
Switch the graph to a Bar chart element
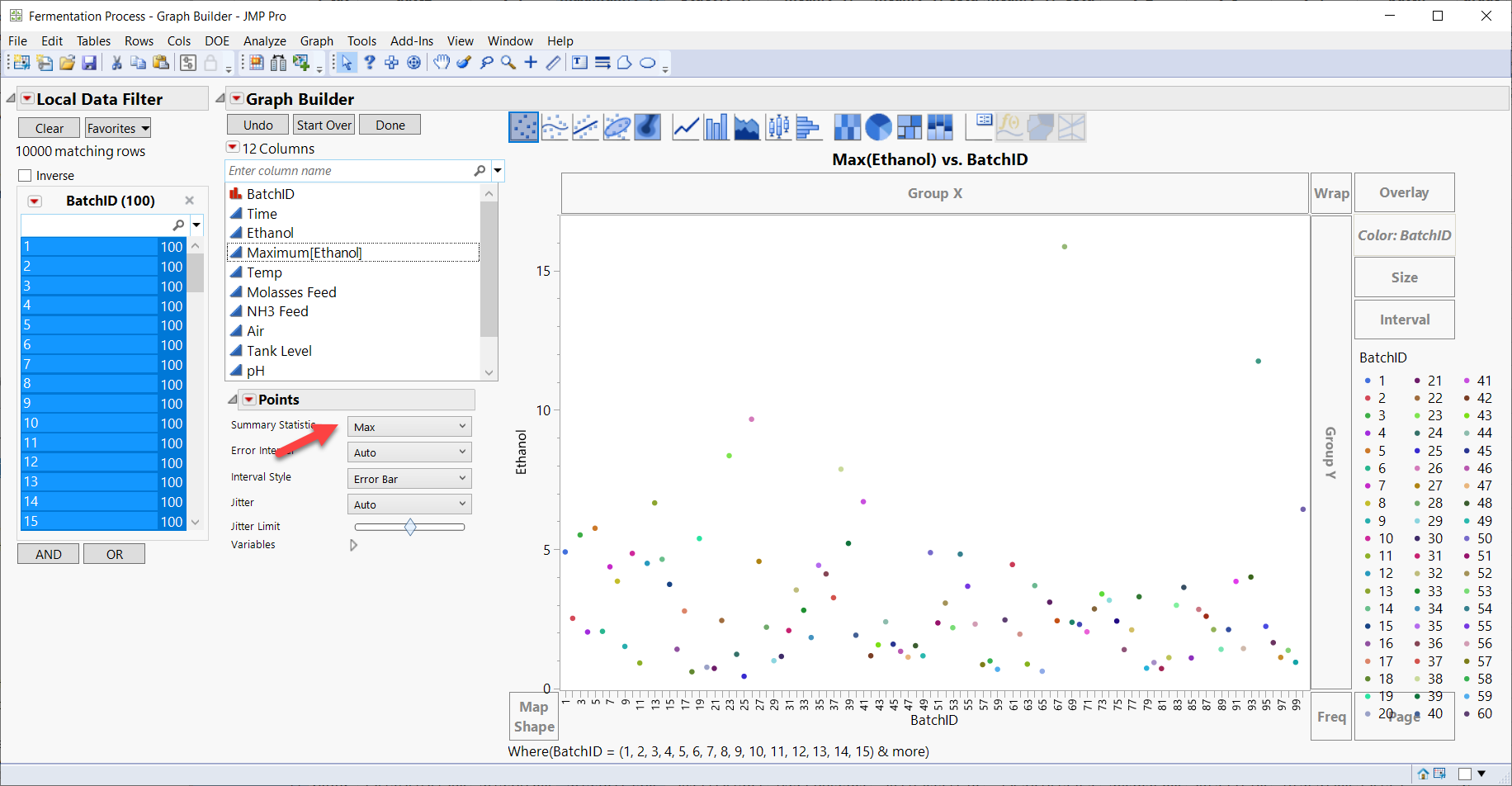pyautogui.click(x=716, y=126)
